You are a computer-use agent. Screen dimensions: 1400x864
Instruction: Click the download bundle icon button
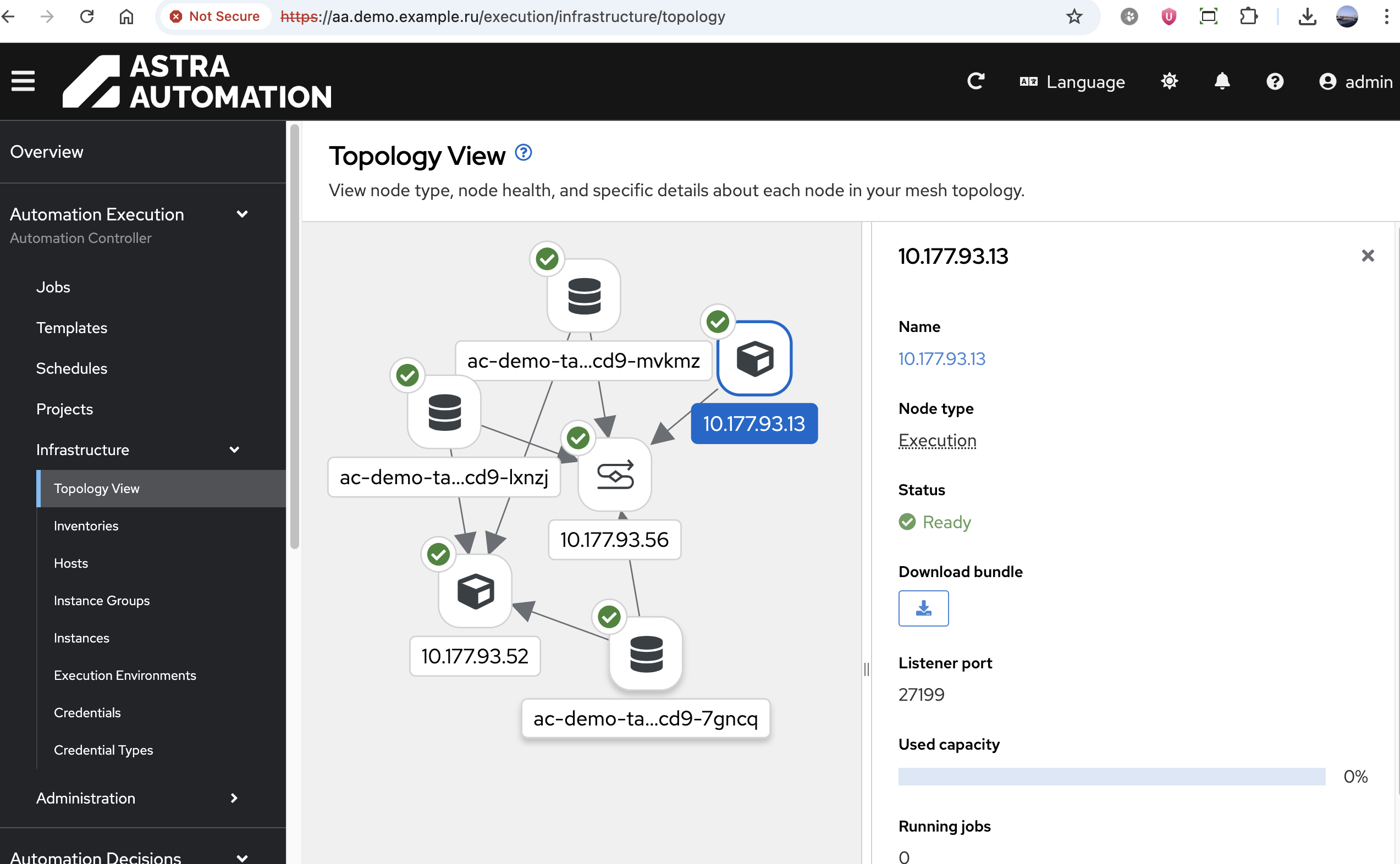tap(923, 608)
